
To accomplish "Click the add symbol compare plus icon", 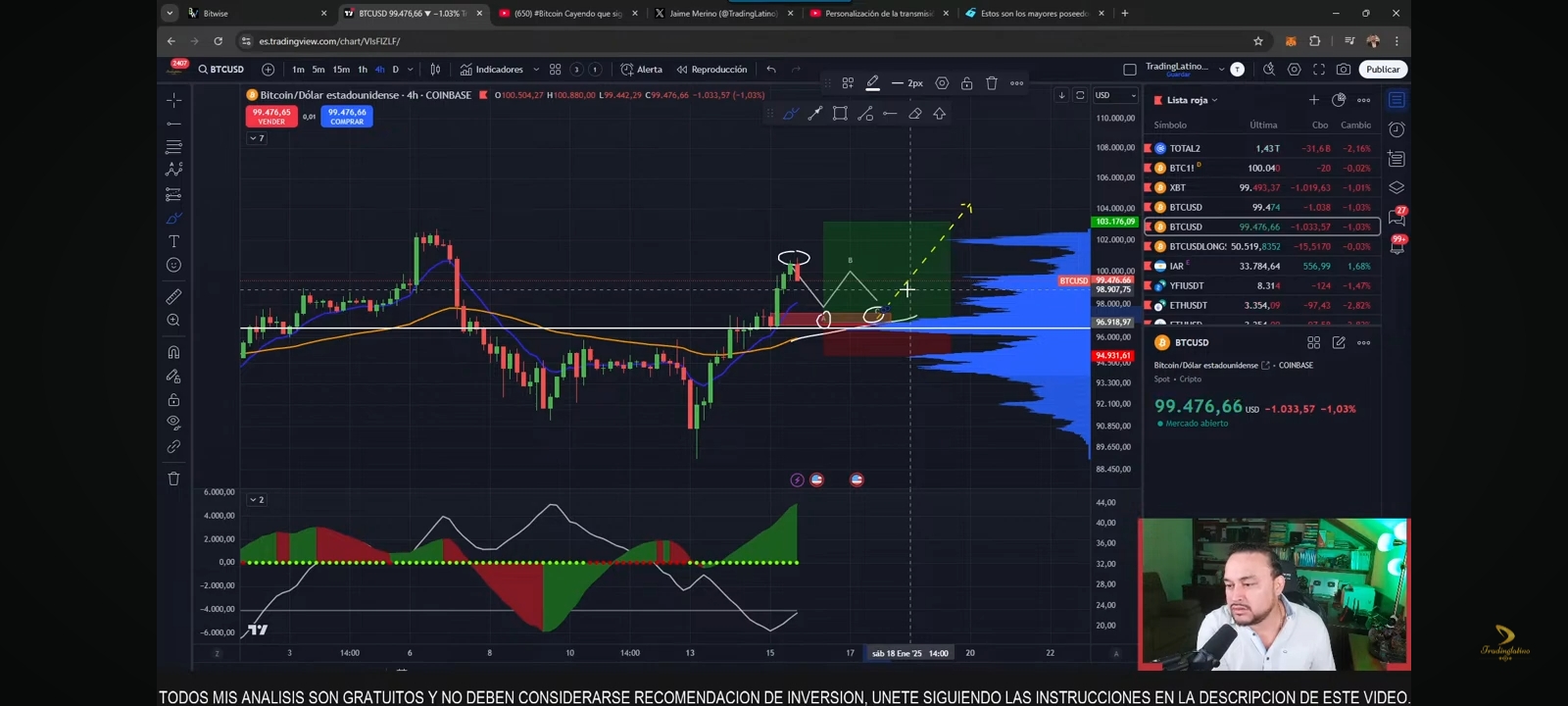I will (268, 70).
